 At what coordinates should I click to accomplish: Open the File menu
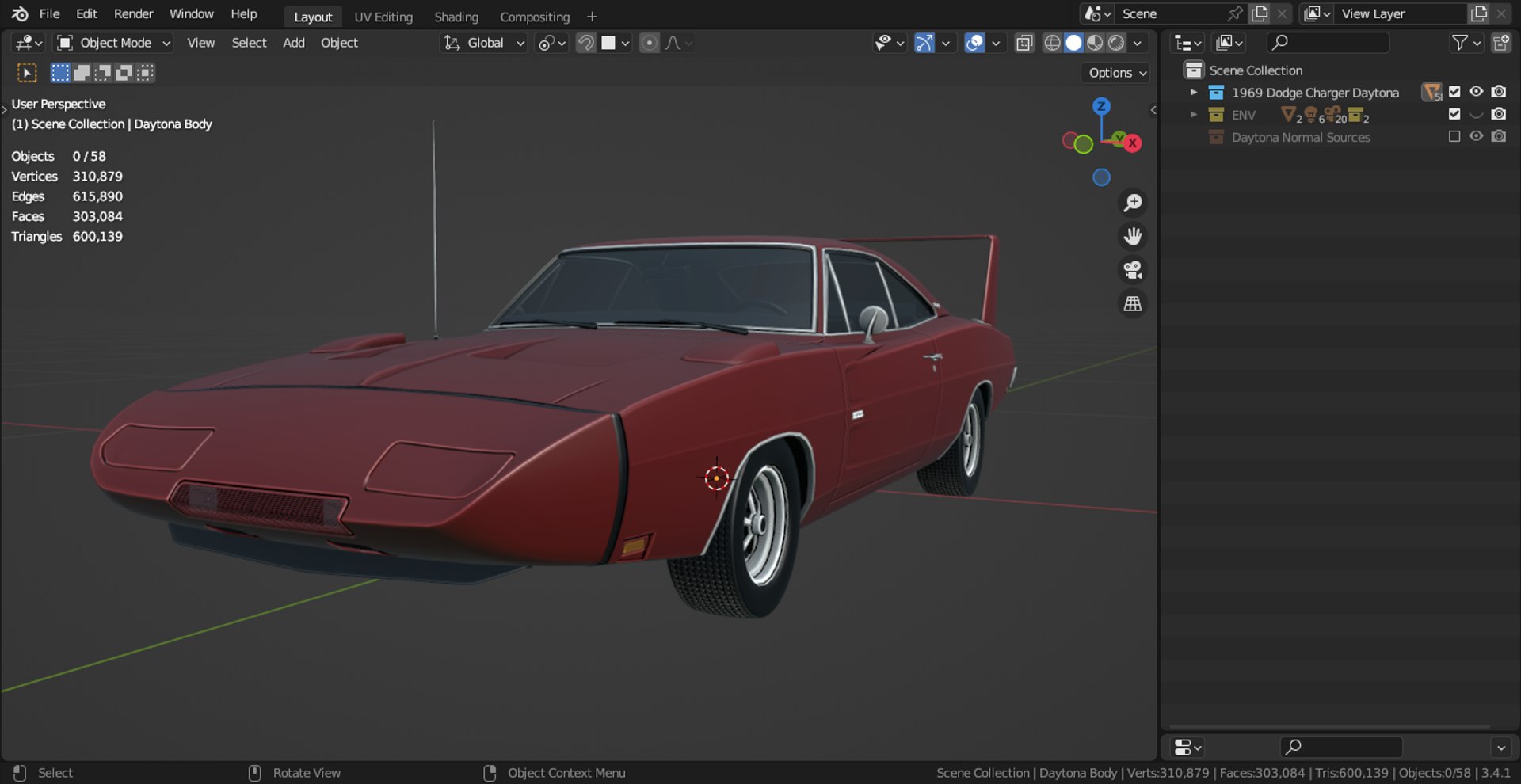(x=49, y=13)
